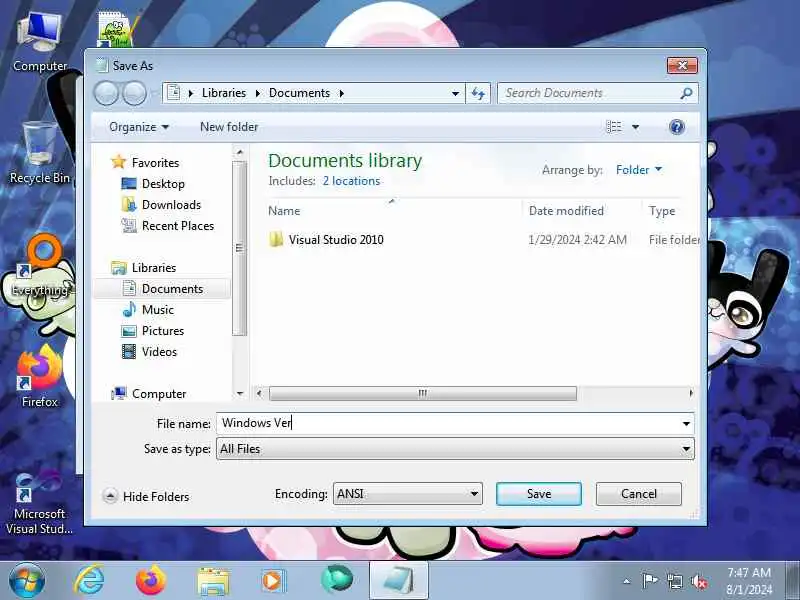Click the taskbar clock showing 7:47 AM
The image size is (800, 600).
click(748, 581)
